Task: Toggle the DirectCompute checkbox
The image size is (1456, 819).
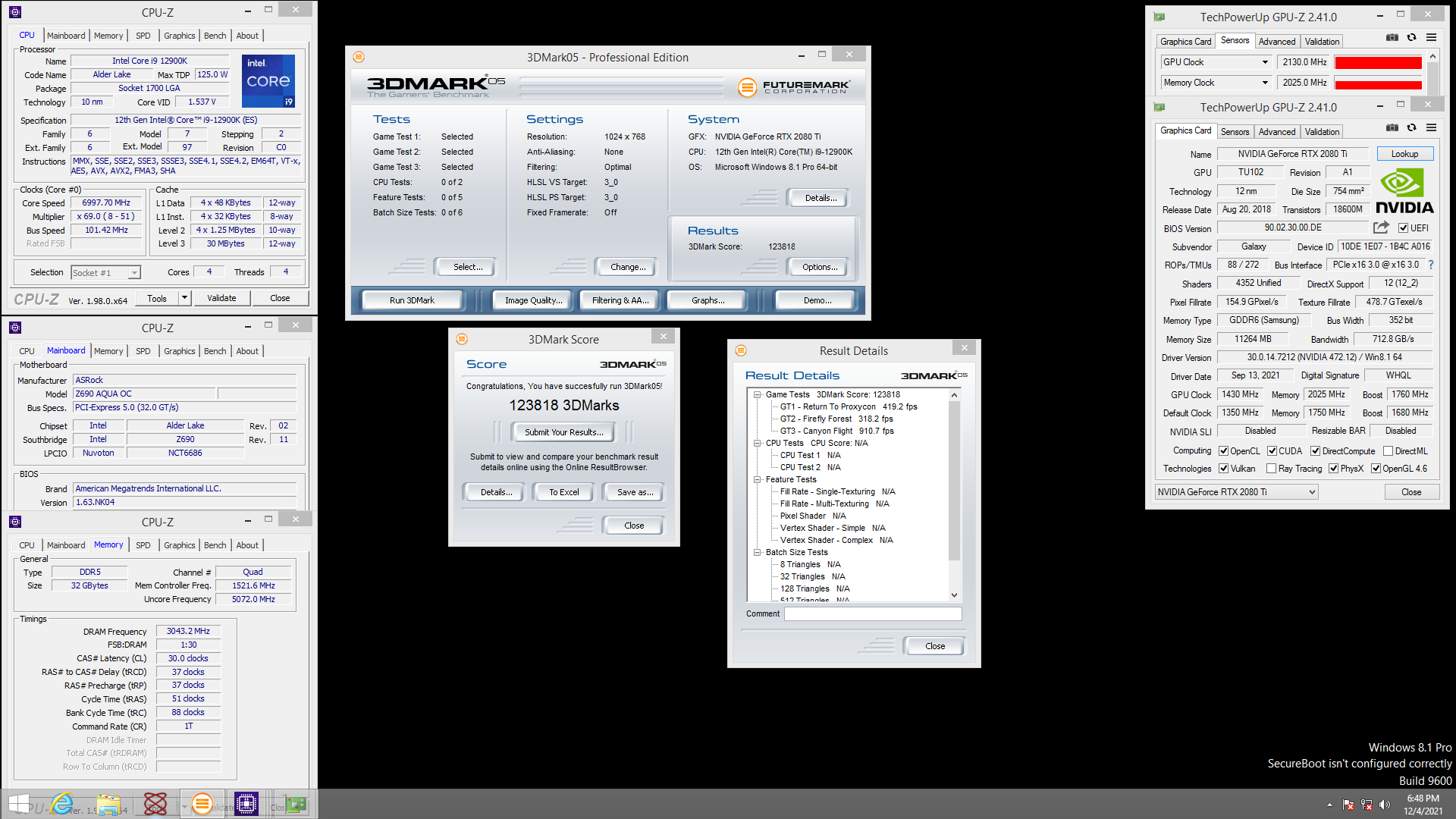Action: click(x=1316, y=451)
